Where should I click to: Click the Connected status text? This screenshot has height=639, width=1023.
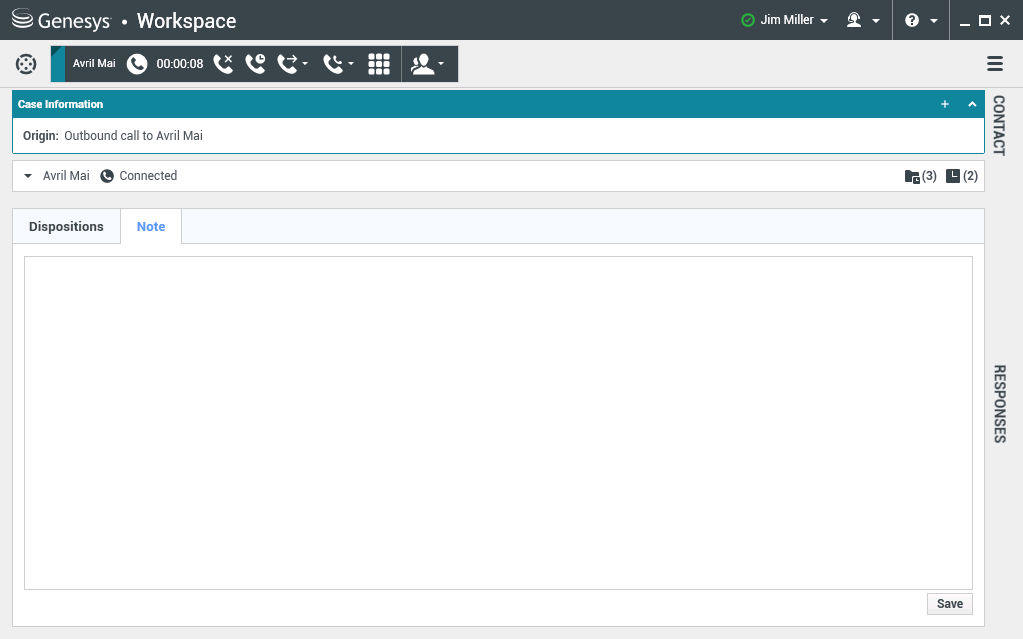click(148, 176)
